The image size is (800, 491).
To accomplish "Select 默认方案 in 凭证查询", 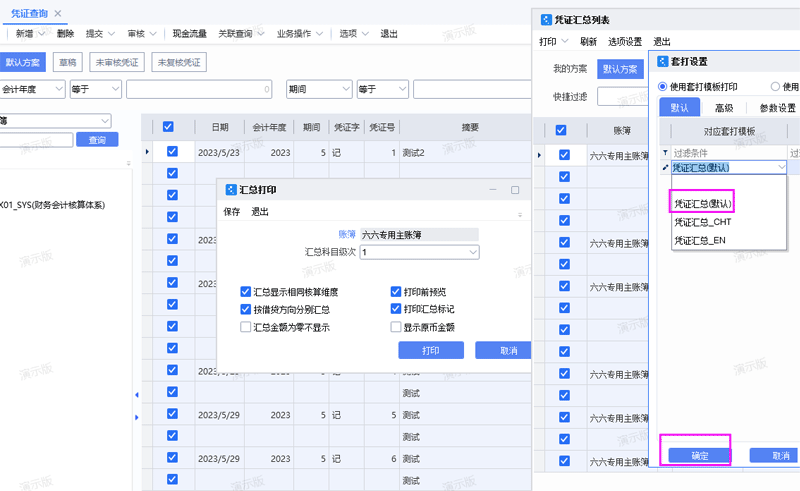I will click(x=22, y=62).
